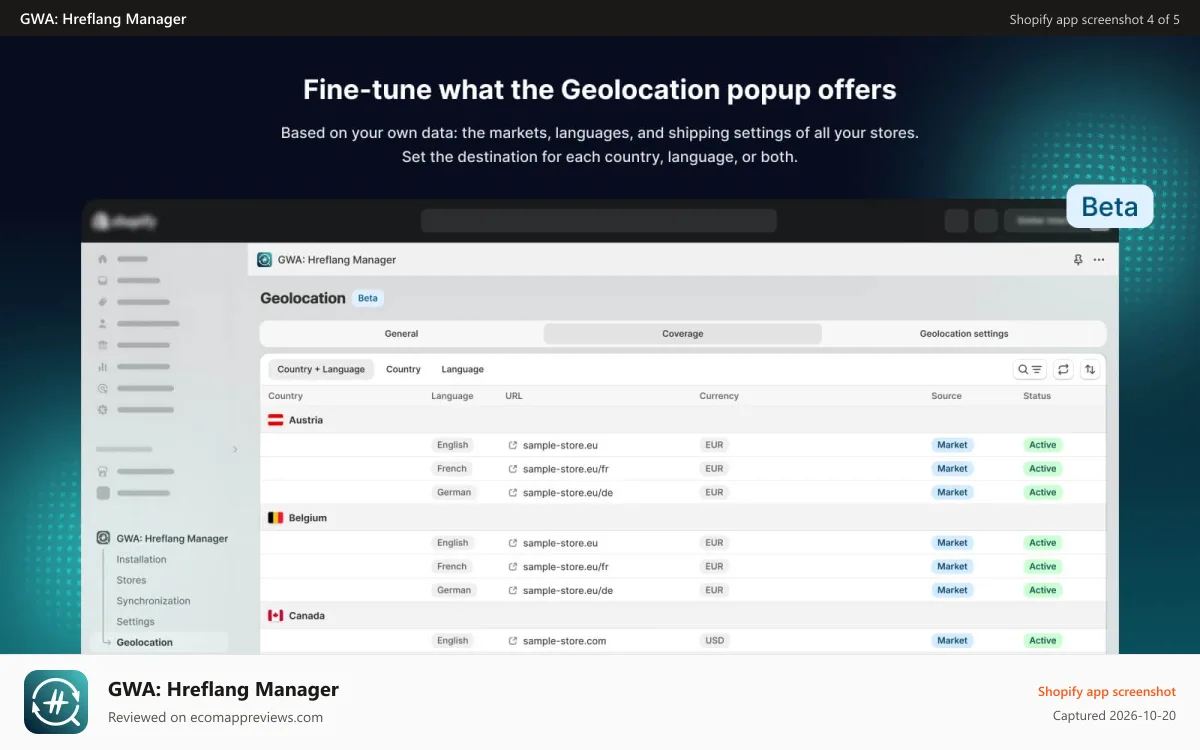
Task: Click the sample-store.com URL for Canada
Action: [564, 641]
